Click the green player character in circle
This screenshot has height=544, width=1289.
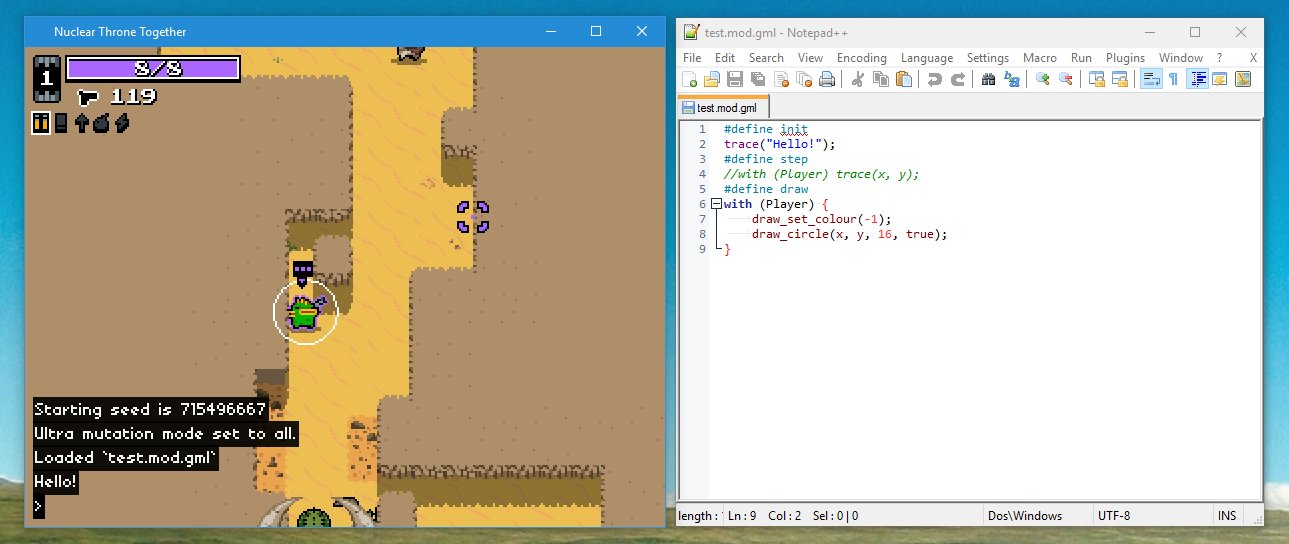point(306,313)
